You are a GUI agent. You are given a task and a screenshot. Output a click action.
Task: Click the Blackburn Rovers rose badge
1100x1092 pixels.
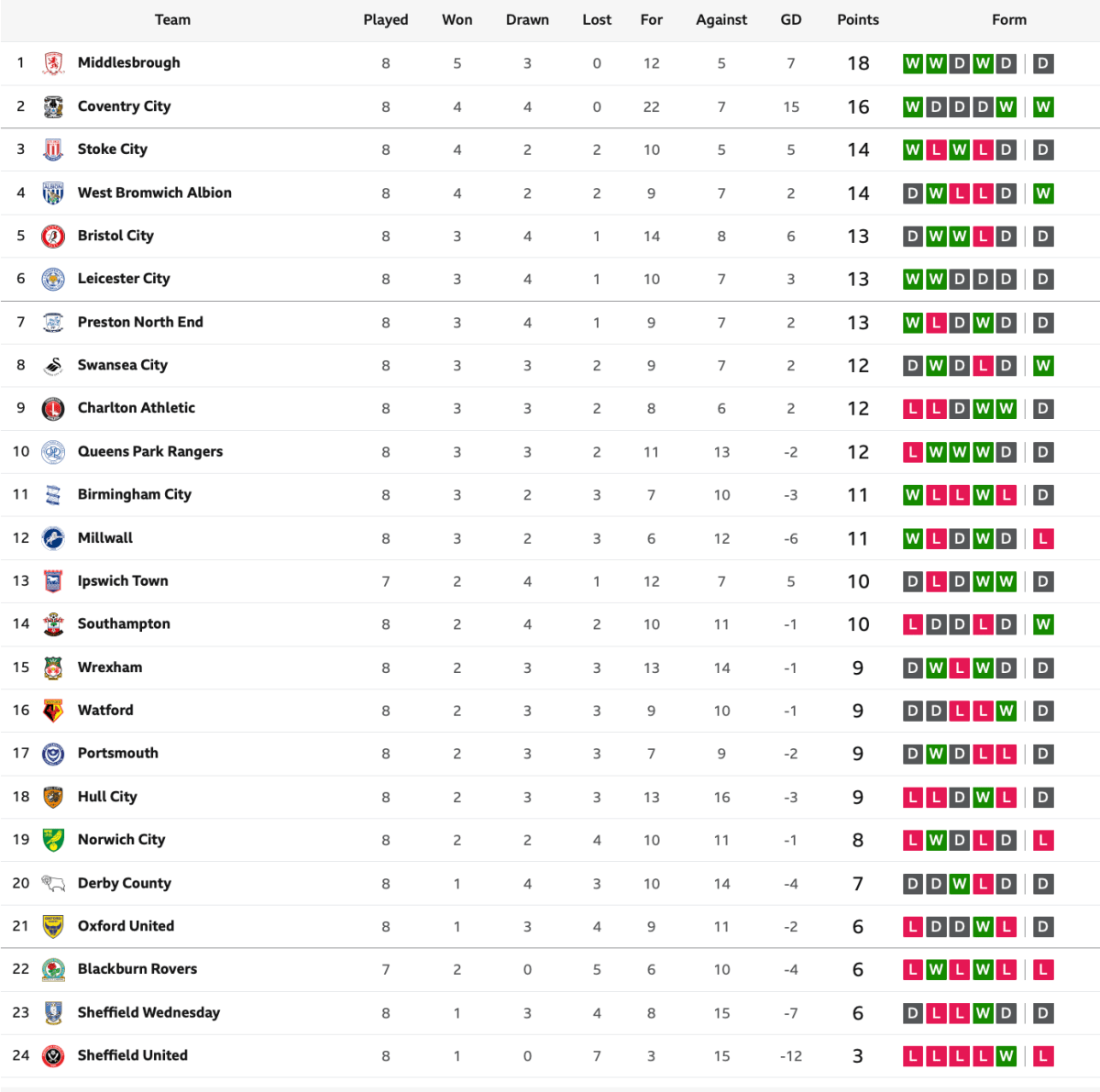[x=53, y=969]
